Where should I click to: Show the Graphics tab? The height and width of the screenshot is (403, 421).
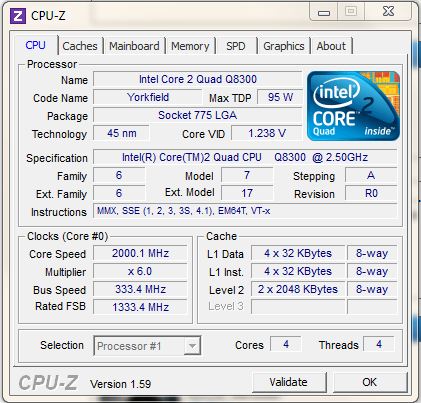(x=284, y=46)
